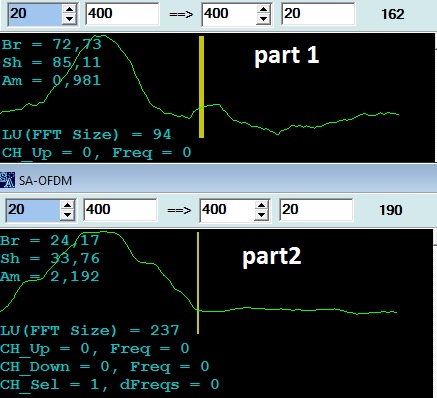Viewport: 437px width, 398px height.
Task: Click the SA-OFDM title bar text
Action: pos(45,181)
